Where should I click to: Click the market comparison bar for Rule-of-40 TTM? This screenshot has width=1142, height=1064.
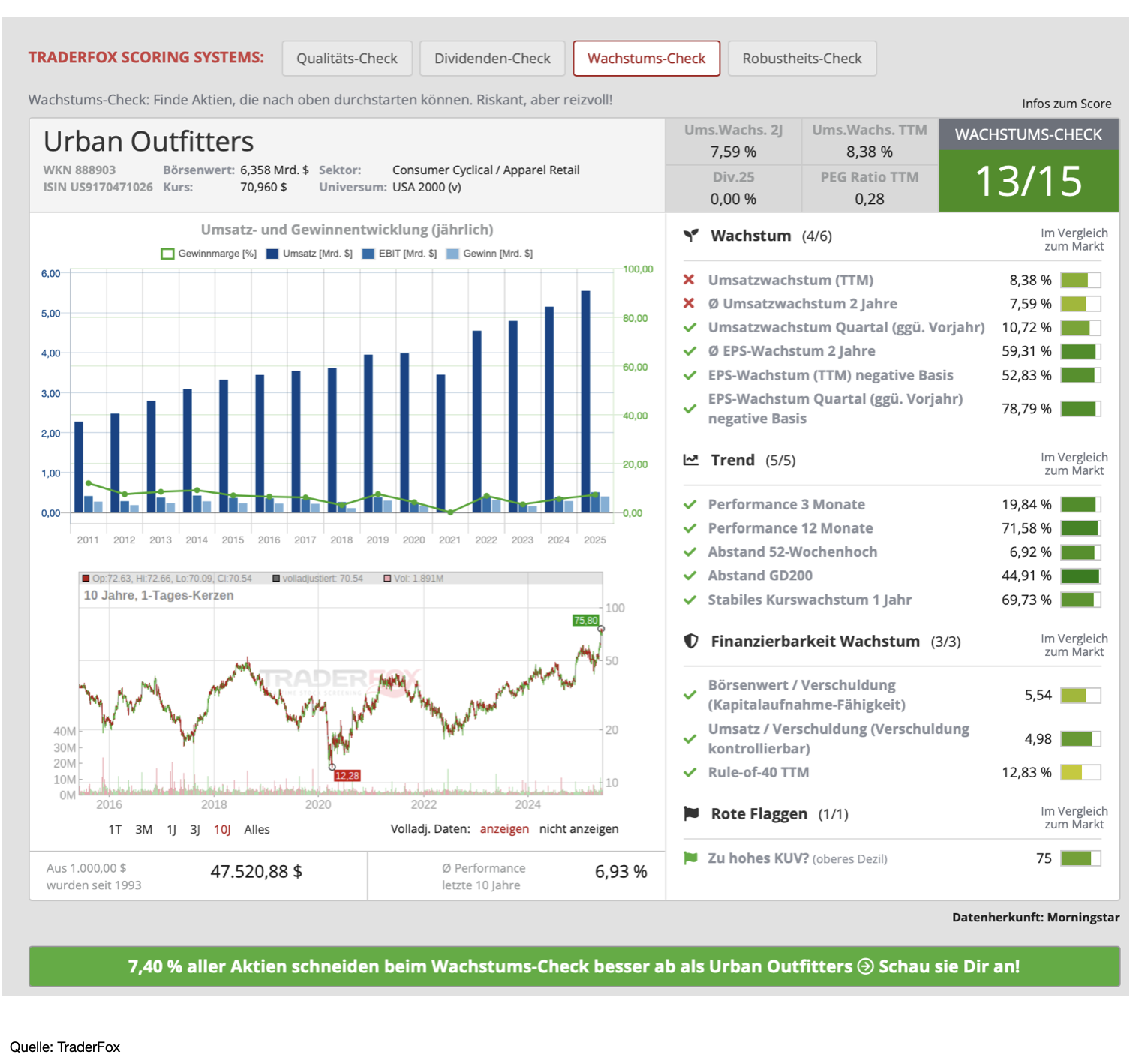(x=1080, y=772)
